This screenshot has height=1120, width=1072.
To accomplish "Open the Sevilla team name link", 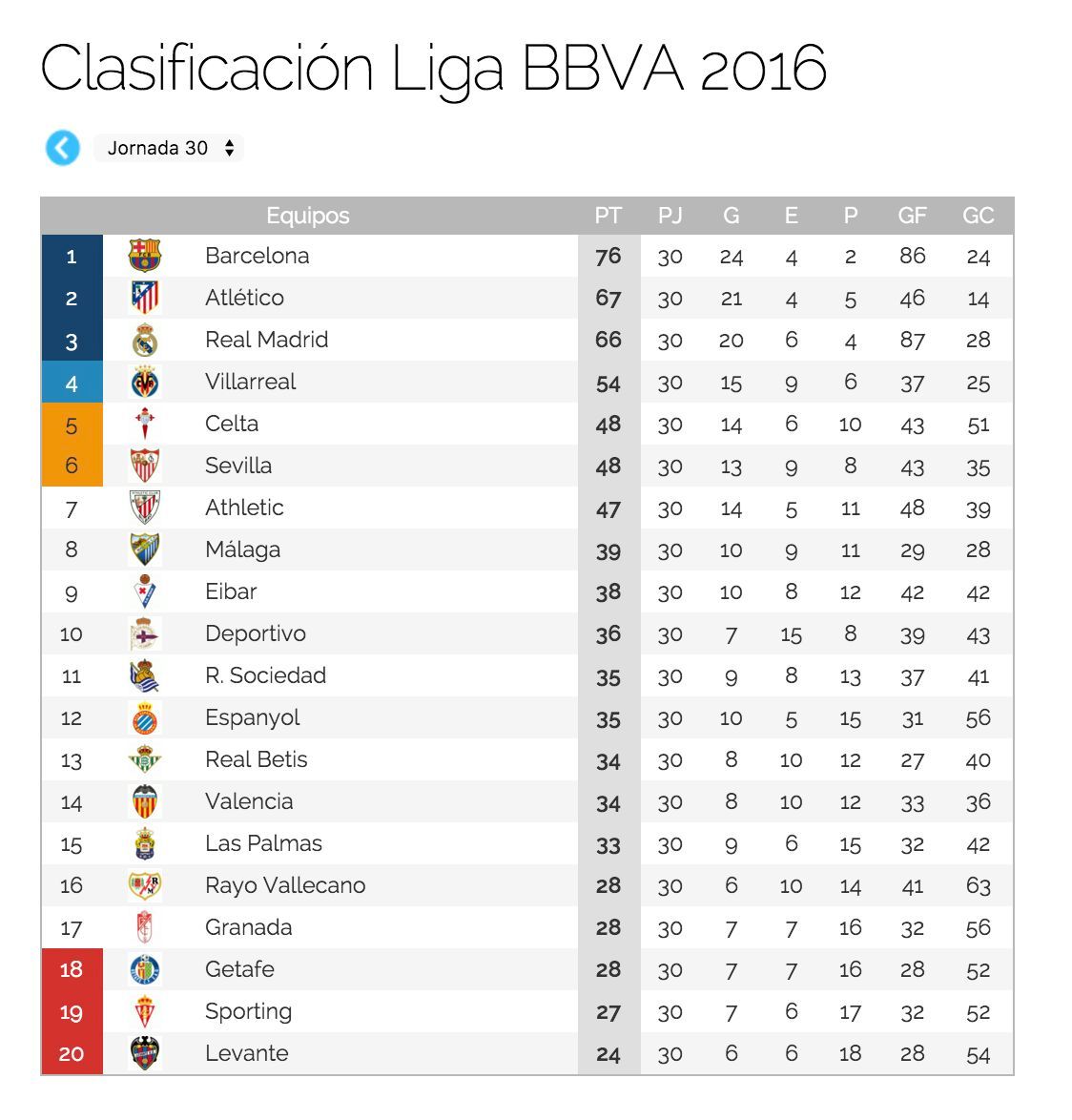I will point(238,466).
